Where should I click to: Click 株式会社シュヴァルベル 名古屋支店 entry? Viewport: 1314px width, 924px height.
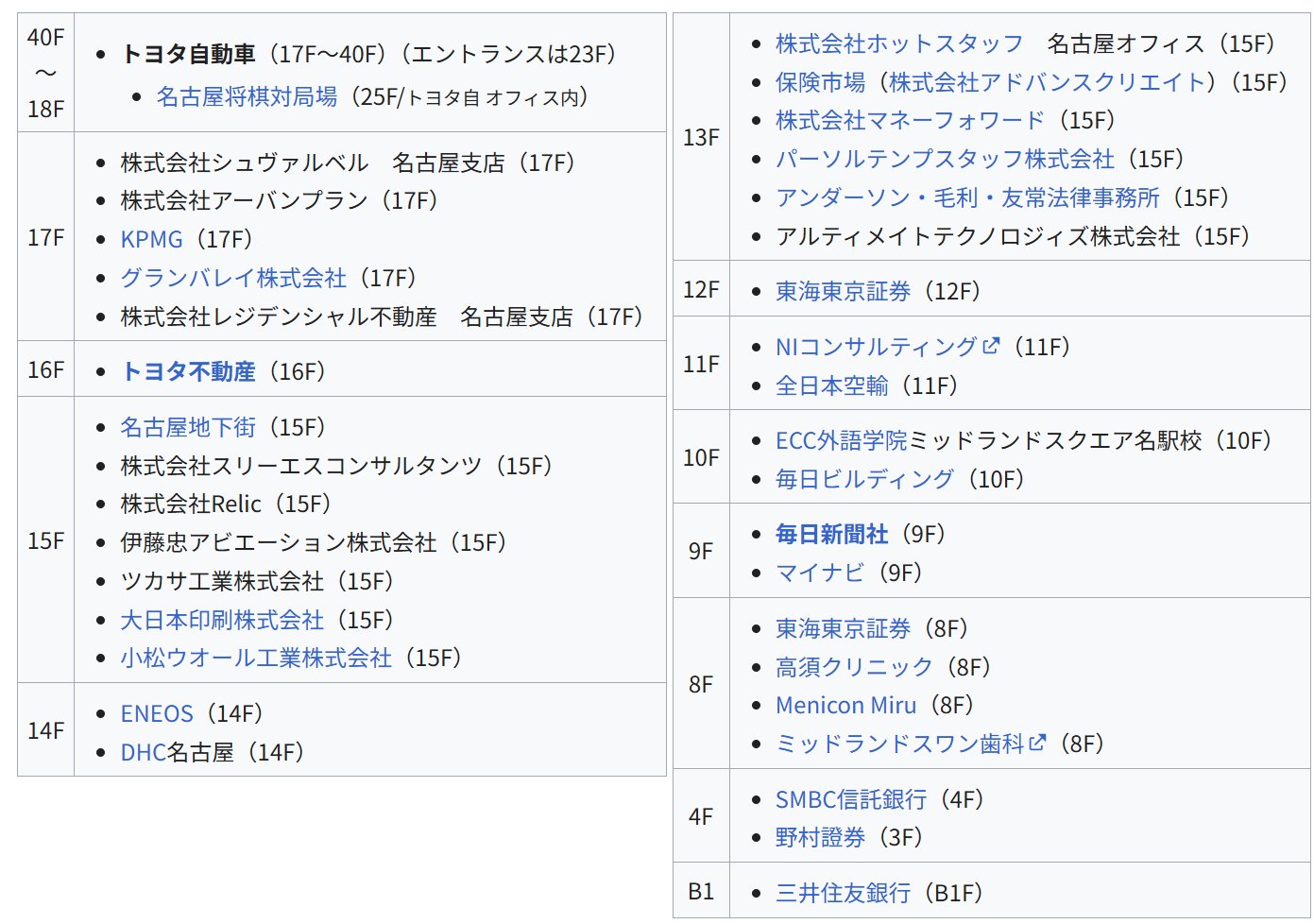click(x=347, y=163)
